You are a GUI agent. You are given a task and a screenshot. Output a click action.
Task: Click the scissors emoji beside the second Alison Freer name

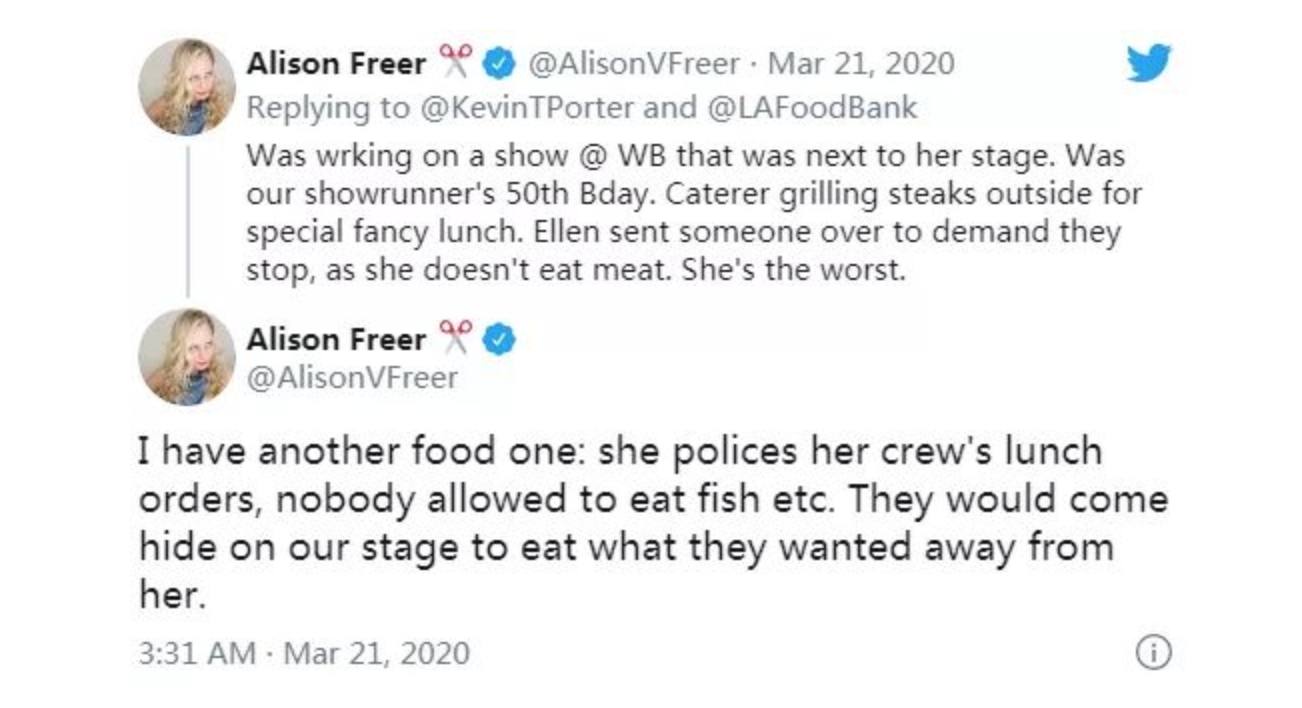pos(455,340)
